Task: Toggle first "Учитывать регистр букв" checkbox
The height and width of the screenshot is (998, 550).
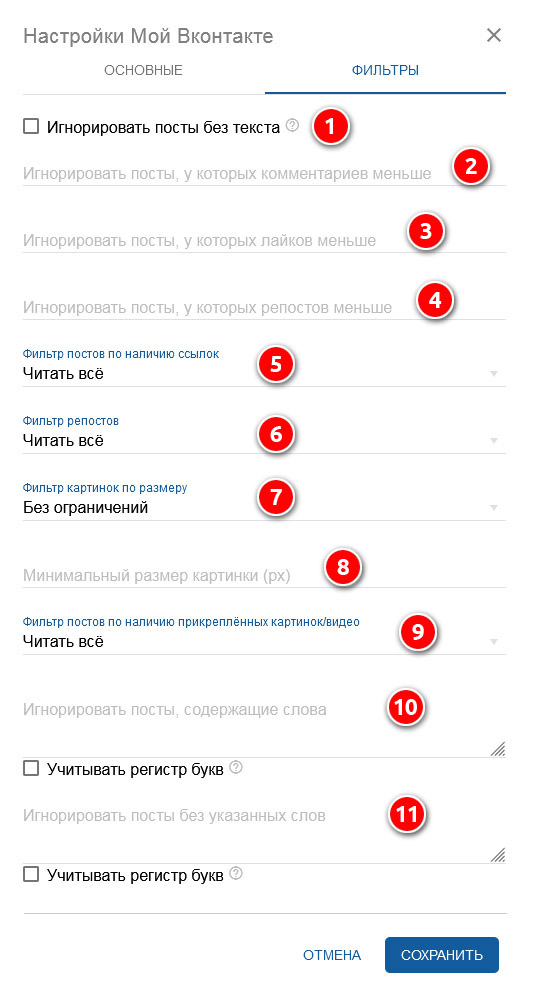Action: pos(31,768)
